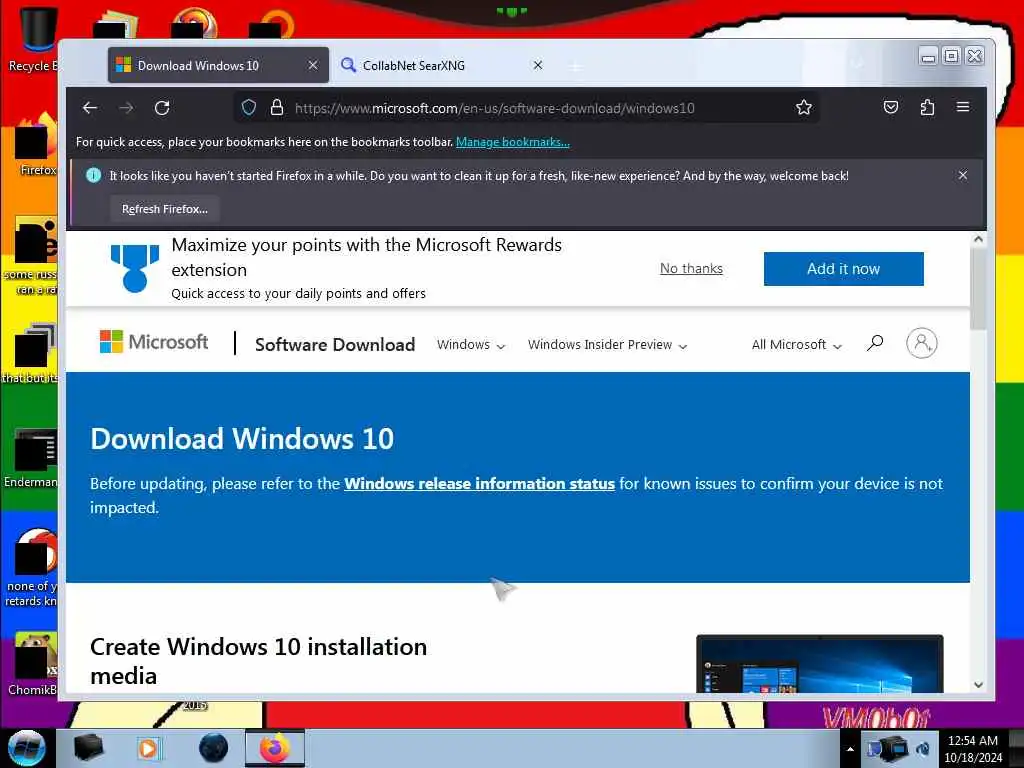Save page to Pocket icon
This screenshot has width=1024, height=768.
pos(891,107)
